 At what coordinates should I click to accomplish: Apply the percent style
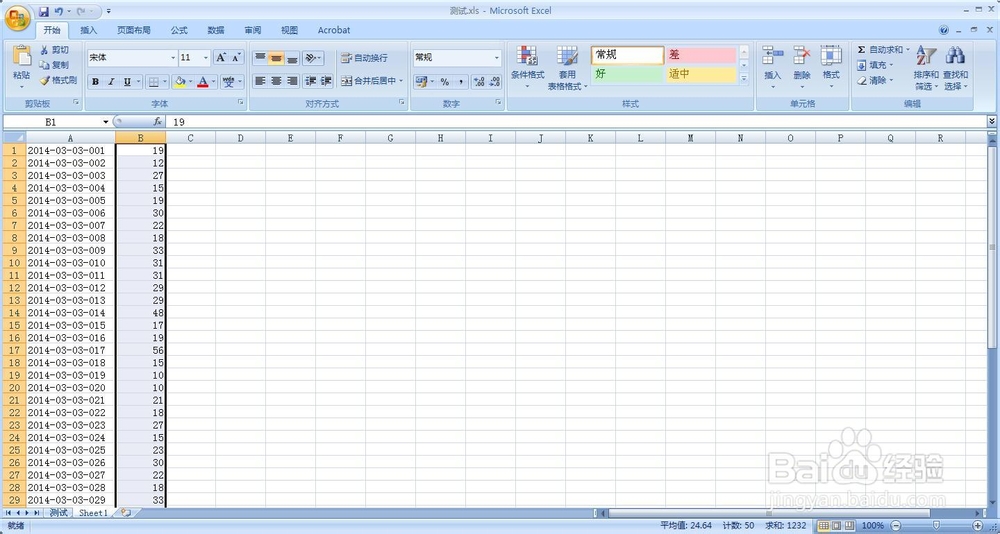[445, 82]
